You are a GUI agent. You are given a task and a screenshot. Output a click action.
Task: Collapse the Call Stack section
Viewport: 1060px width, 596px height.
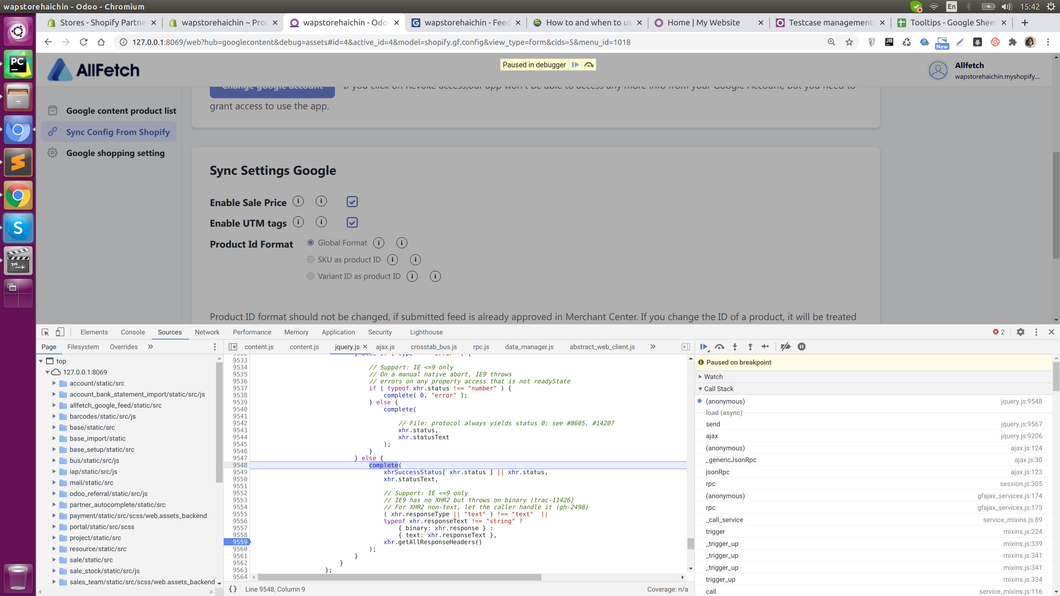(718, 389)
